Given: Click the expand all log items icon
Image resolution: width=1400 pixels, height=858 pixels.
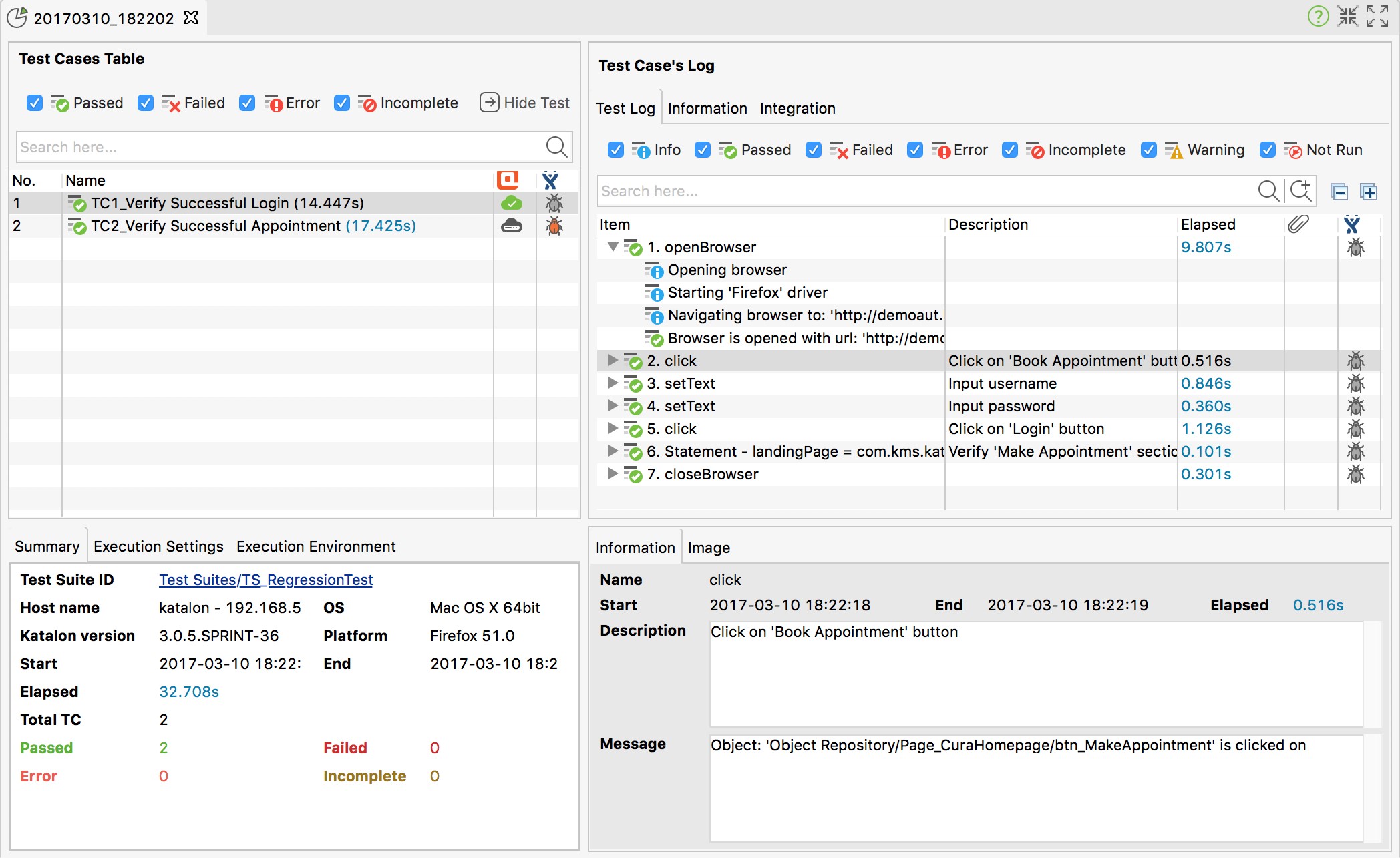Looking at the screenshot, I should (1369, 192).
